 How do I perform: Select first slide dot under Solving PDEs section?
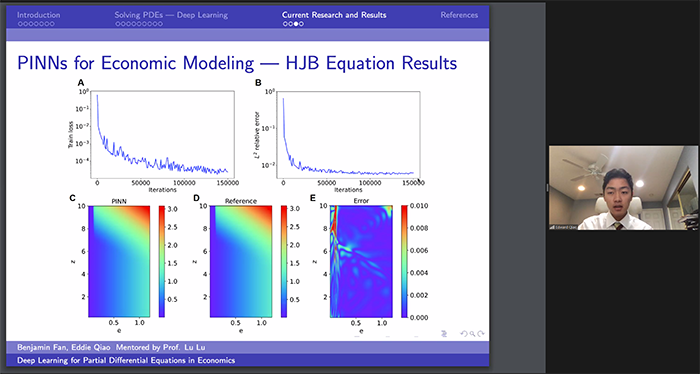(118, 24)
